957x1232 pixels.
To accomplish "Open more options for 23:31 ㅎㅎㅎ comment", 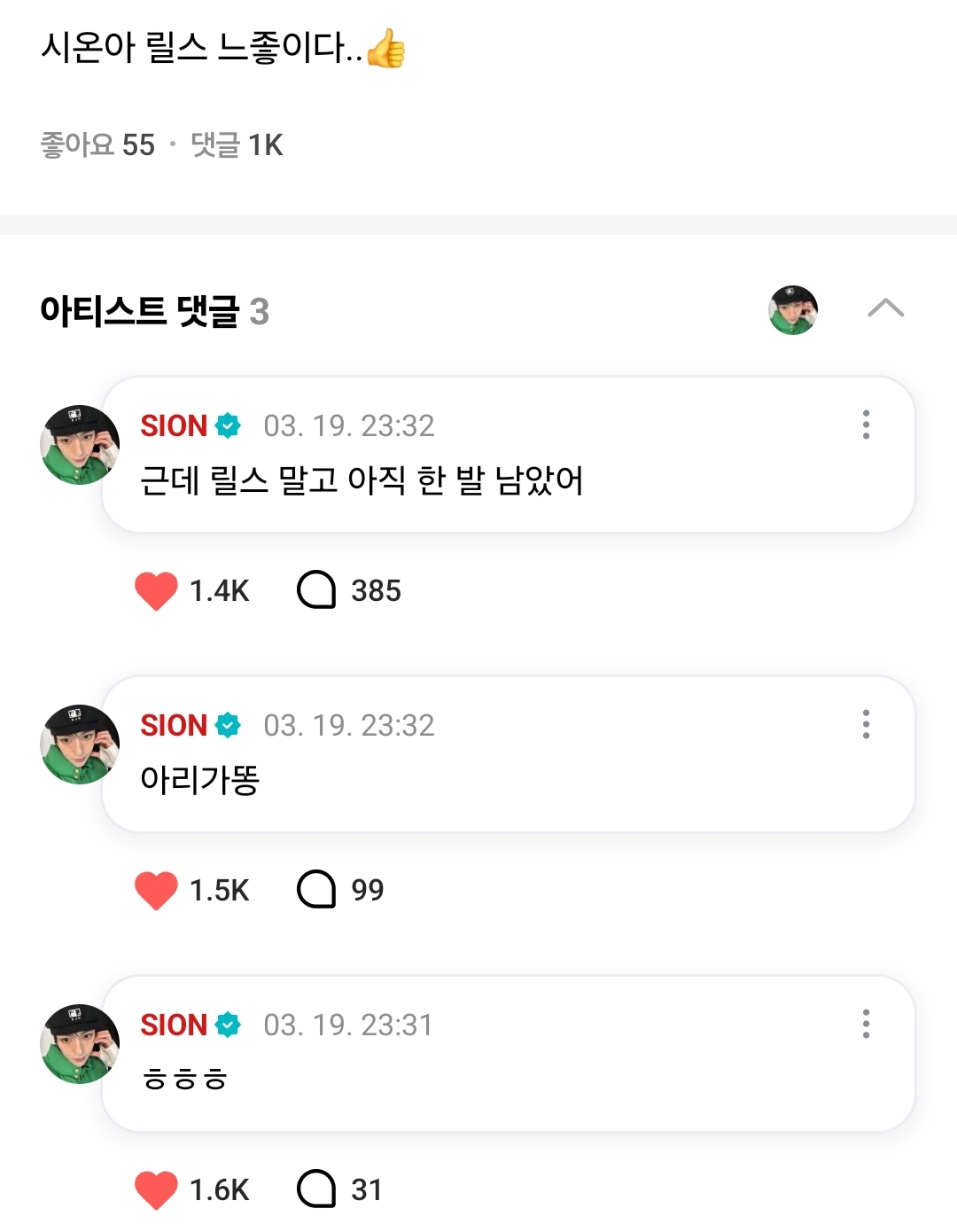I will (866, 1024).
